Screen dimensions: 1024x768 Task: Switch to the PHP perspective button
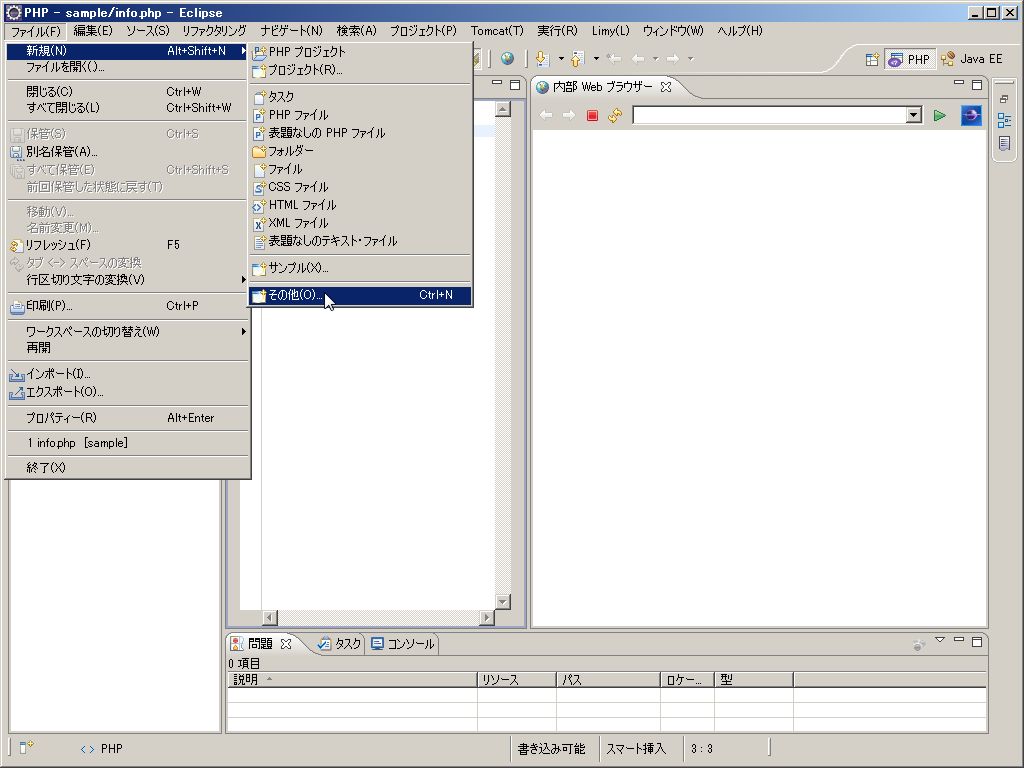click(x=909, y=59)
